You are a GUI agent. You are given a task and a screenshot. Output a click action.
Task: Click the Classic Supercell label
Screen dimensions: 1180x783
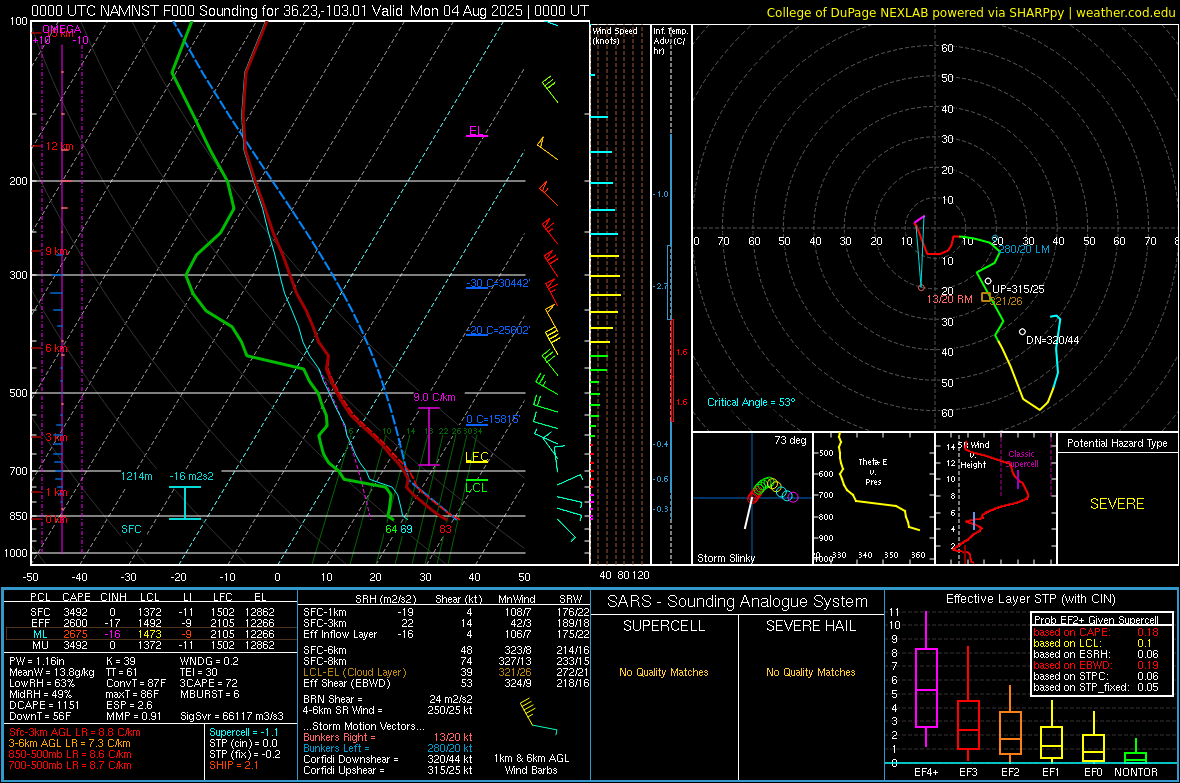pyautogui.click(x=1021, y=459)
